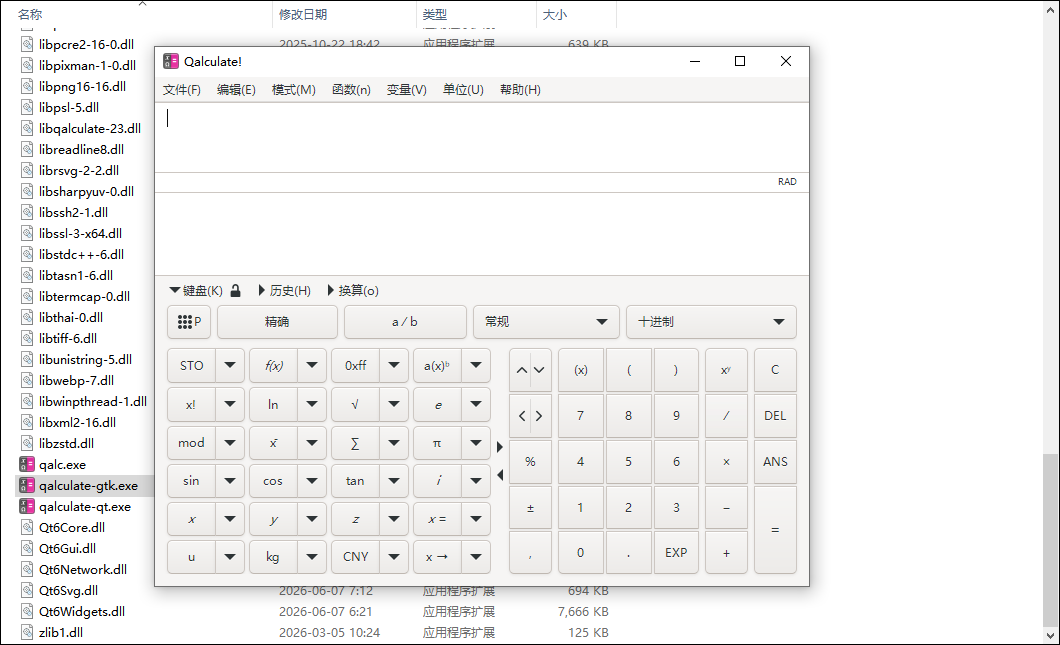Toggle the a / b fraction mode button
This screenshot has width=1060, height=645.
(405, 322)
